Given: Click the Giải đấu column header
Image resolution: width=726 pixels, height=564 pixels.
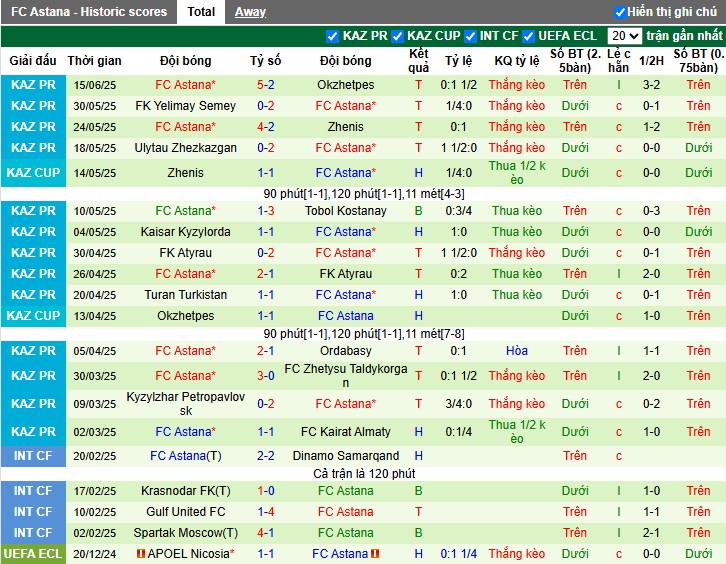Looking at the screenshot, I should pos(33,61).
